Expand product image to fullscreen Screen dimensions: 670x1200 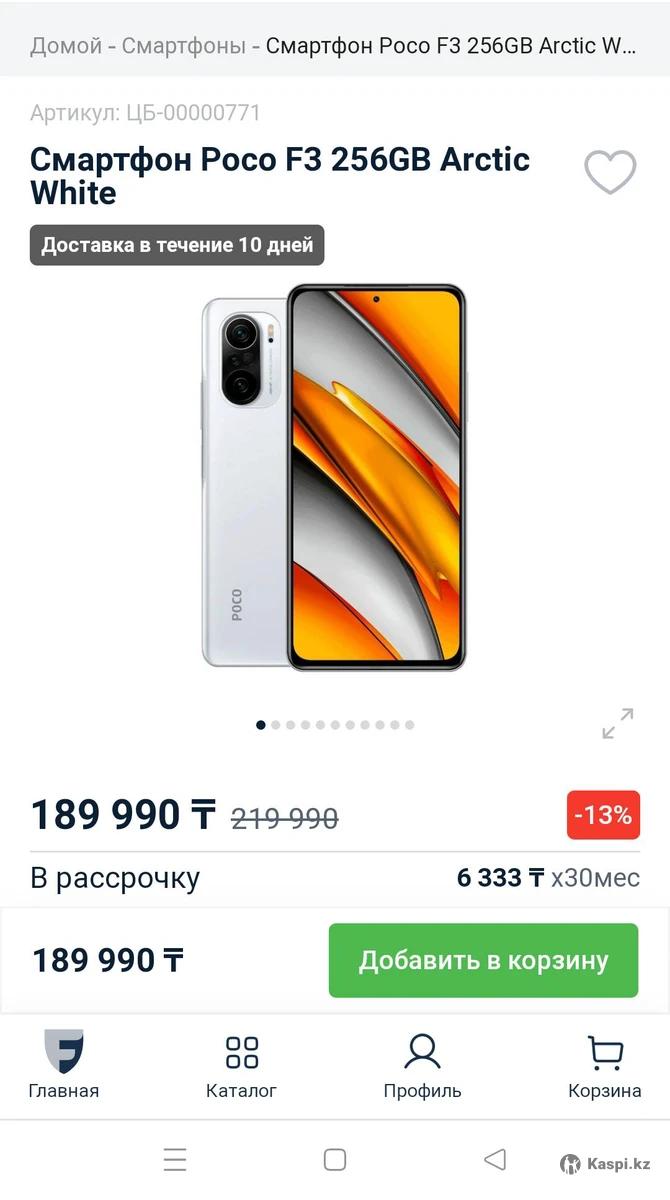(x=618, y=723)
